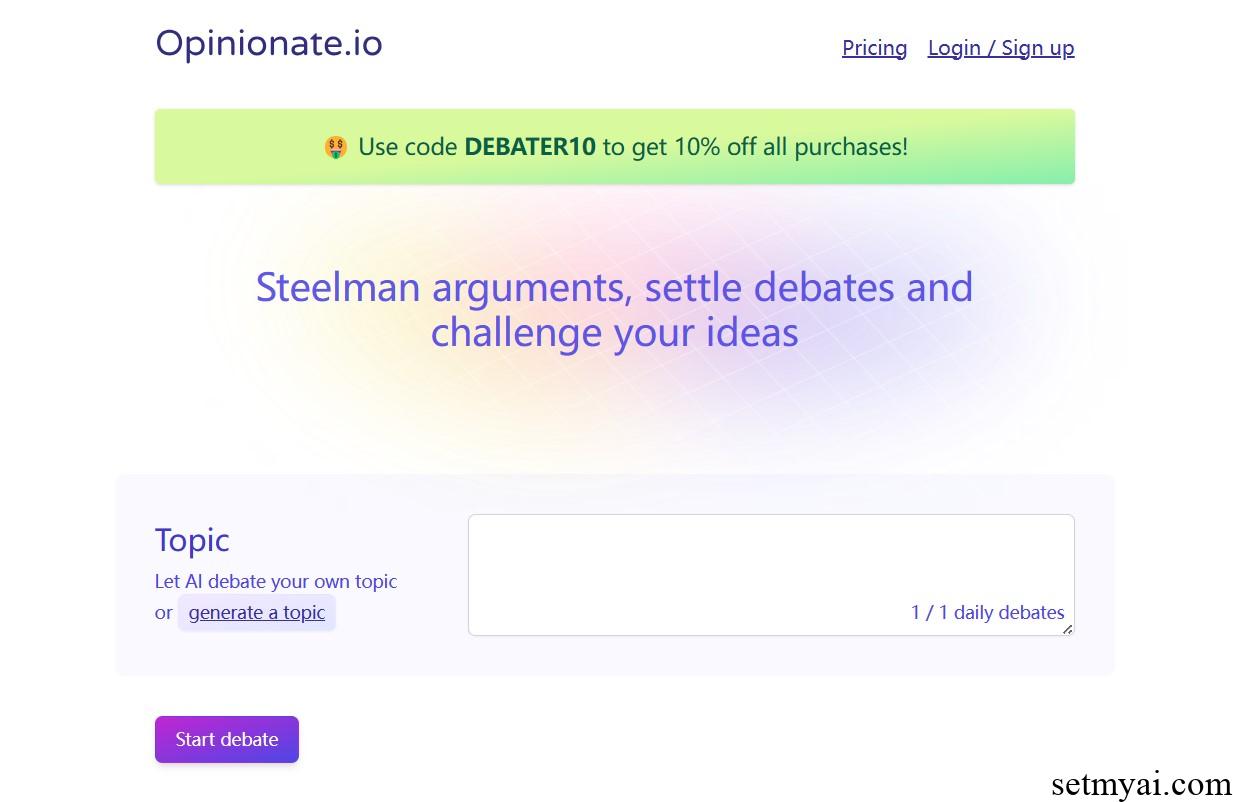This screenshot has width=1233, height=802.
Task: Click the Topic heading
Action: click(192, 540)
